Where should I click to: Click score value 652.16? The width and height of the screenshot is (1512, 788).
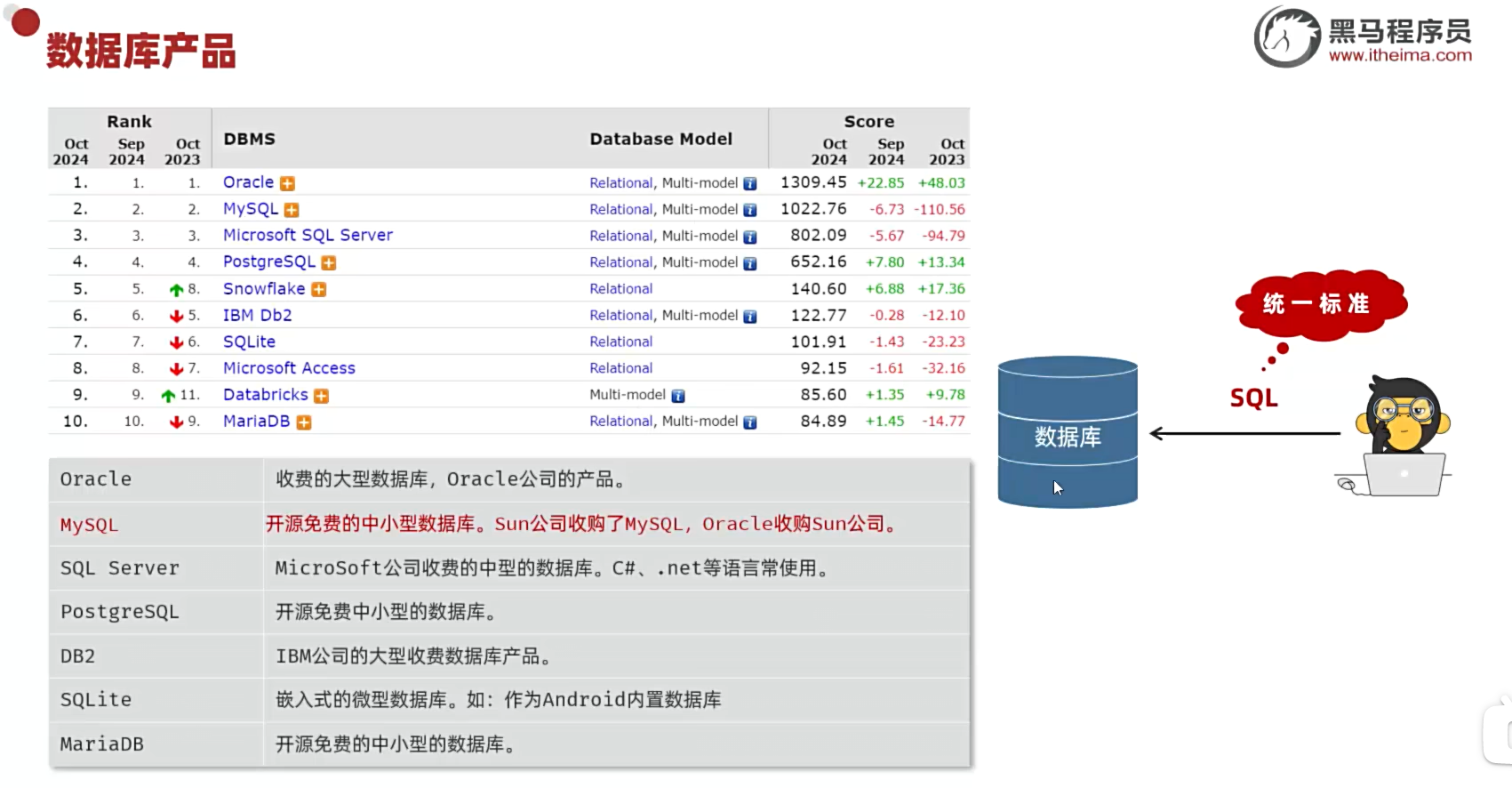[819, 262]
